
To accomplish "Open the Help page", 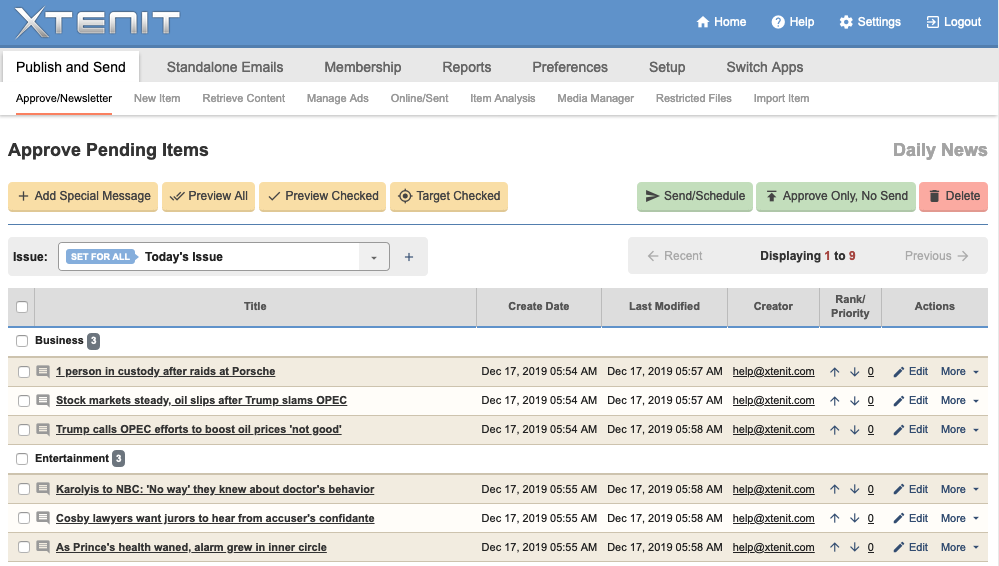I will 793,22.
